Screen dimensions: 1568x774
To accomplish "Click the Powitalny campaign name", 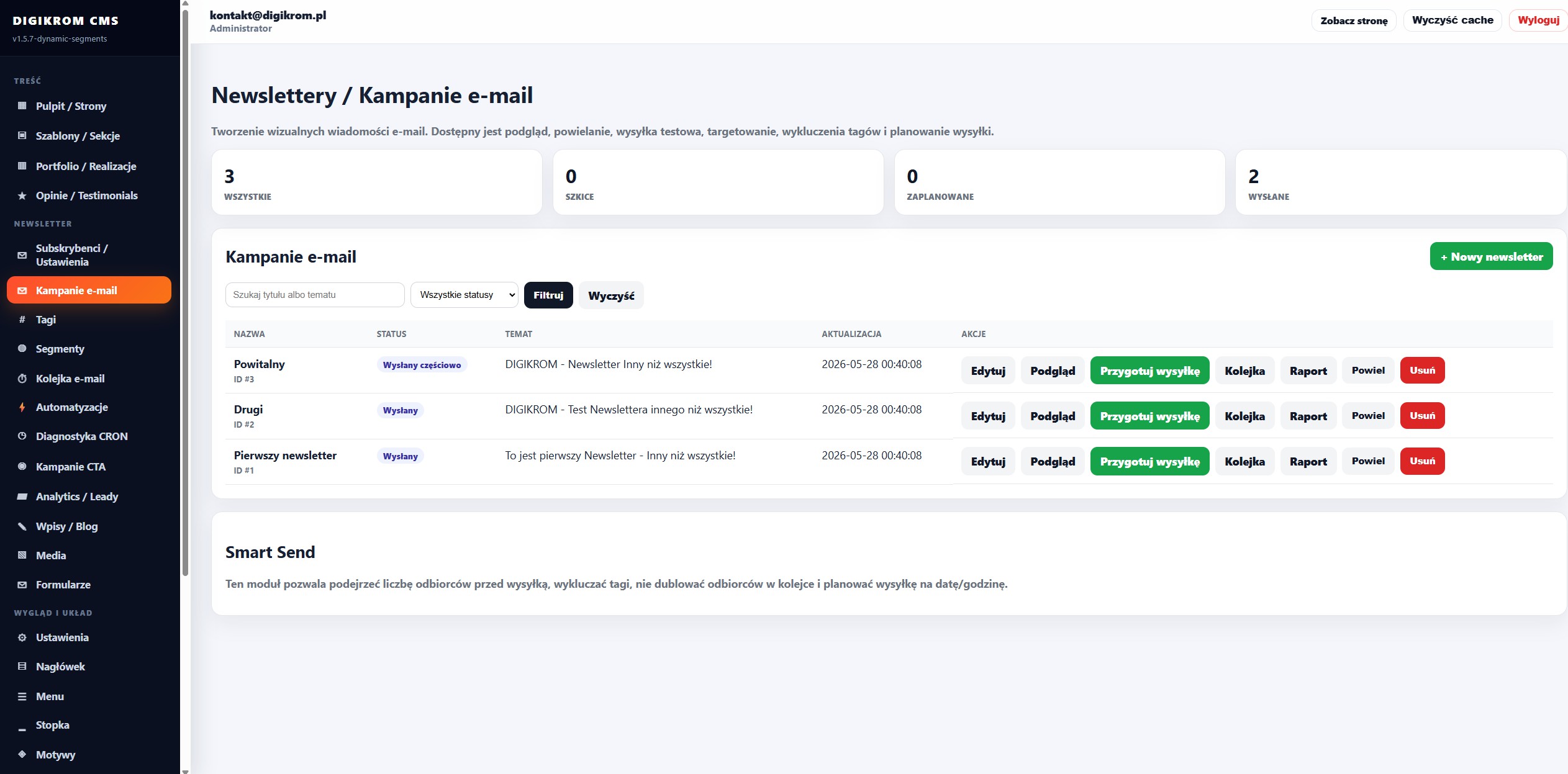I will pos(259,364).
